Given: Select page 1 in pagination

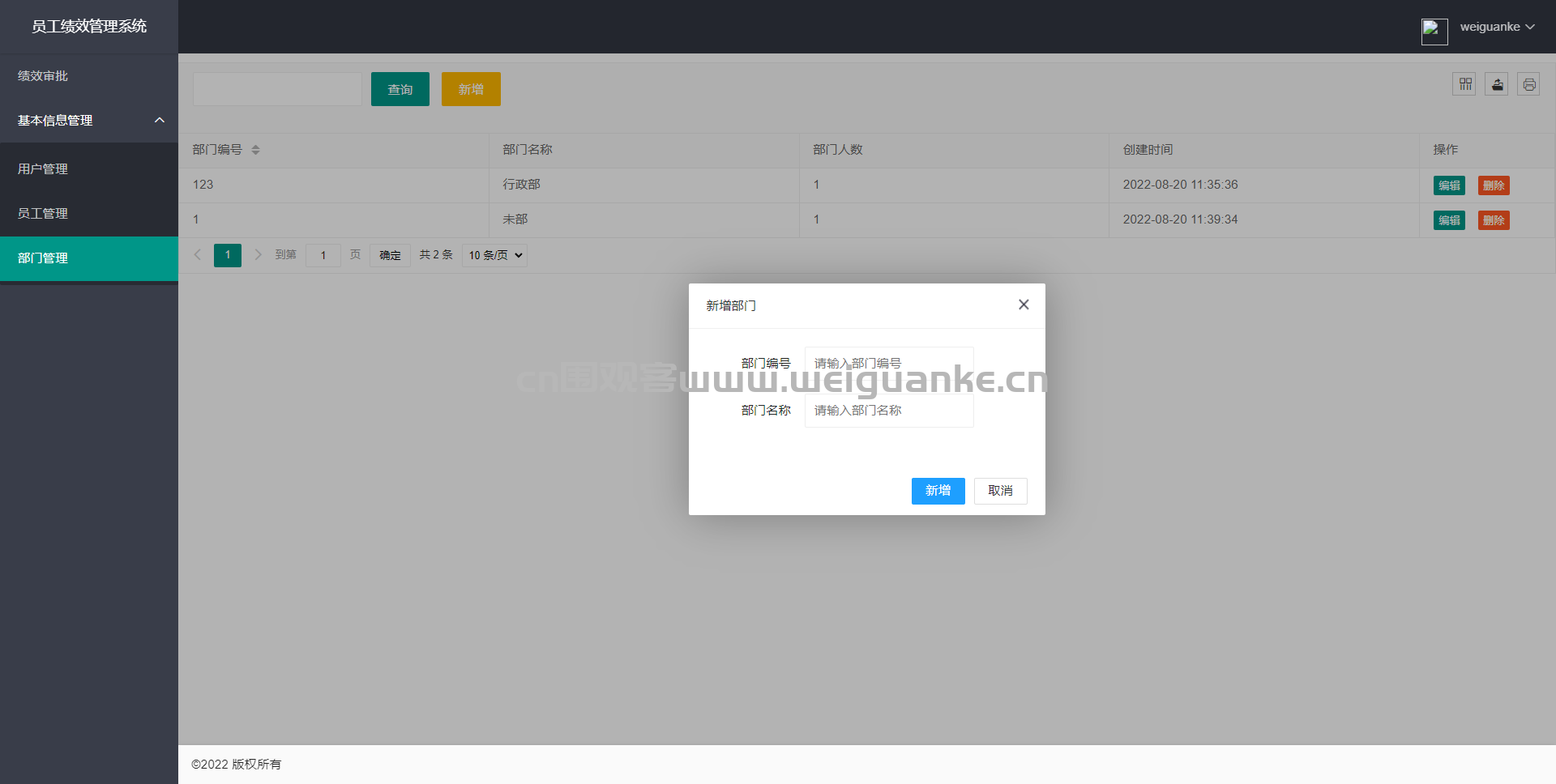Looking at the screenshot, I should click(x=228, y=255).
